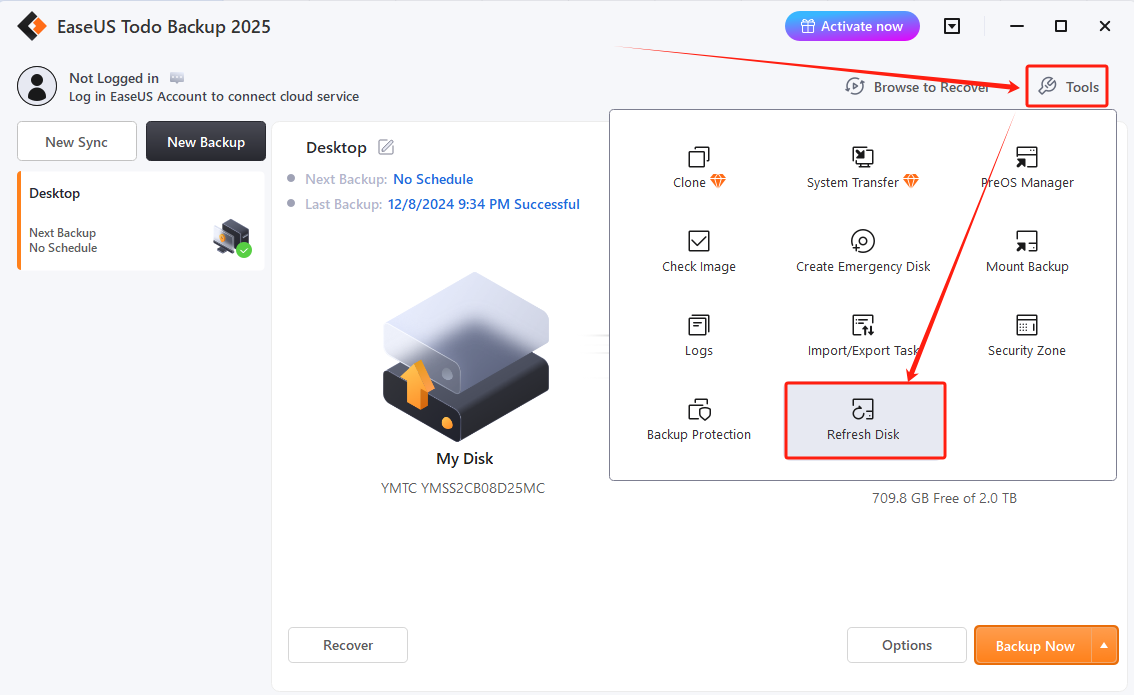Click the EaseUS Todo Backup logo icon
1134x695 pixels.
32,26
